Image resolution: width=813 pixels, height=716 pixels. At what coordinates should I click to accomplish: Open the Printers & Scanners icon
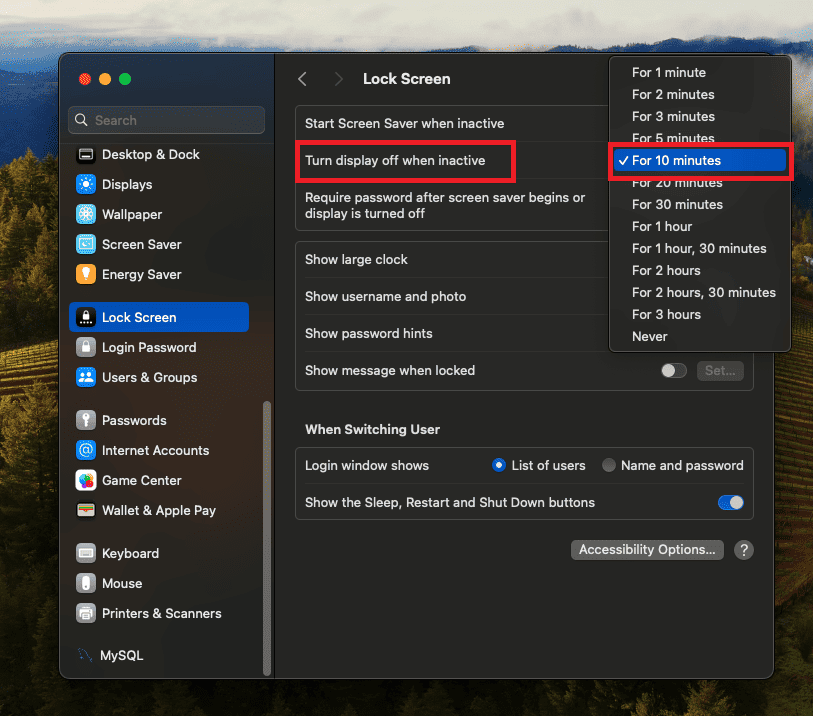86,613
